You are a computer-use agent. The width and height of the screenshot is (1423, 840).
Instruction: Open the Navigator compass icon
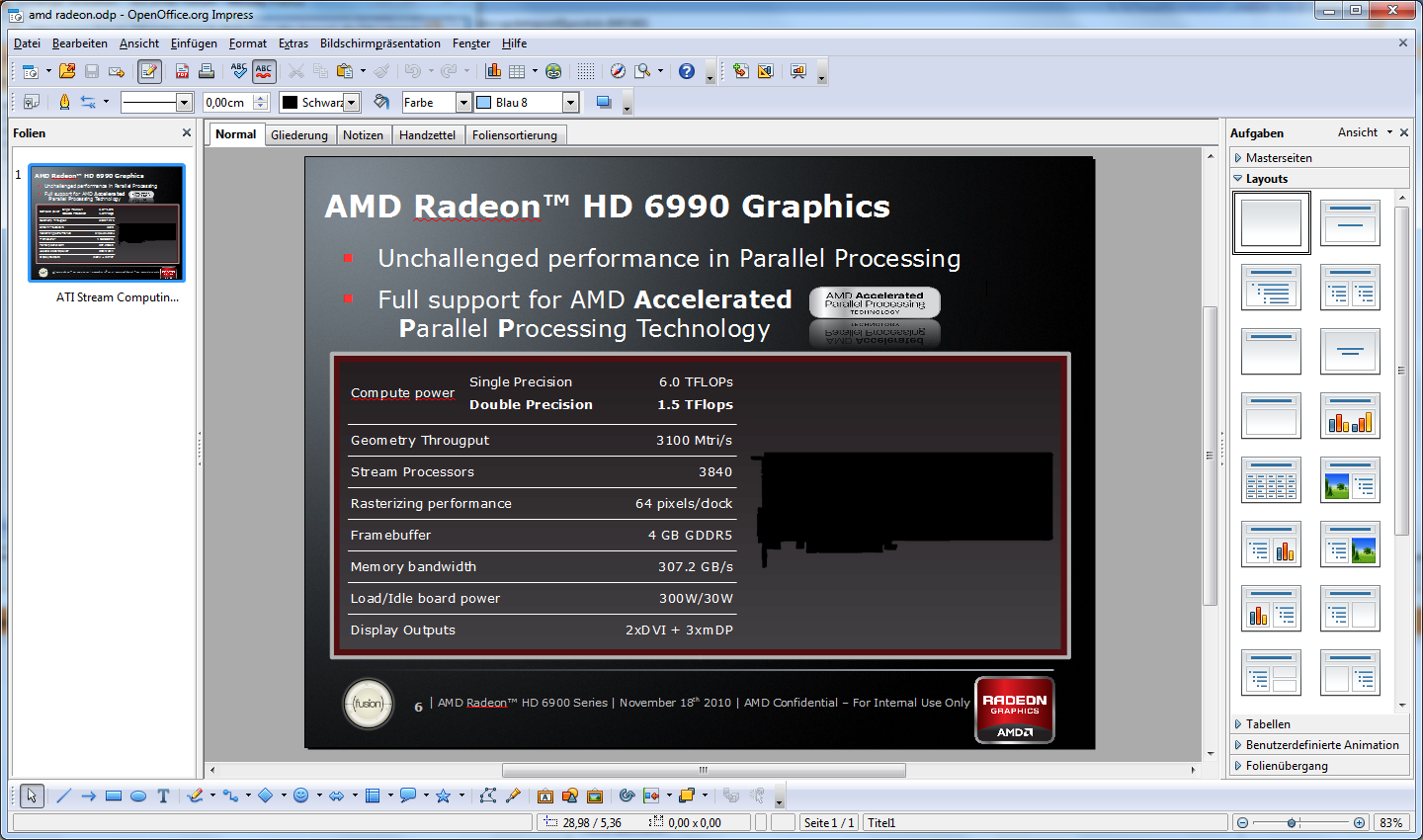618,71
